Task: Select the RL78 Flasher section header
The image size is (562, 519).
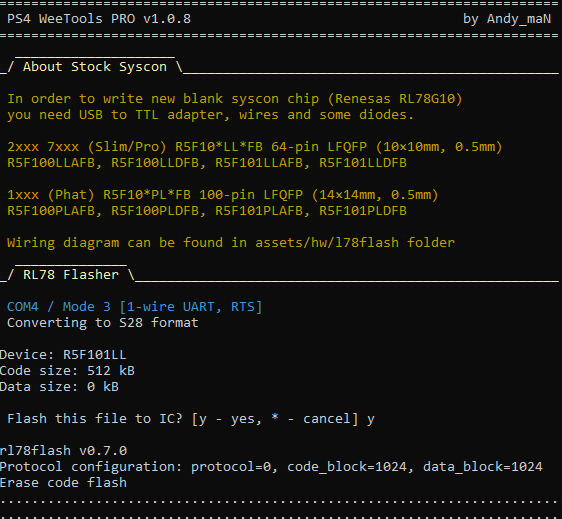Action: pos(71,275)
